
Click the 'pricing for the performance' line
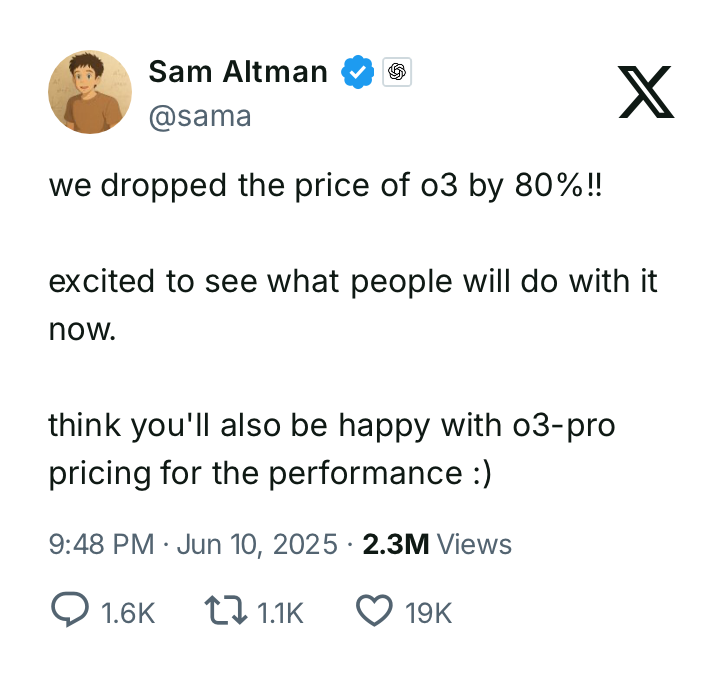[256, 473]
